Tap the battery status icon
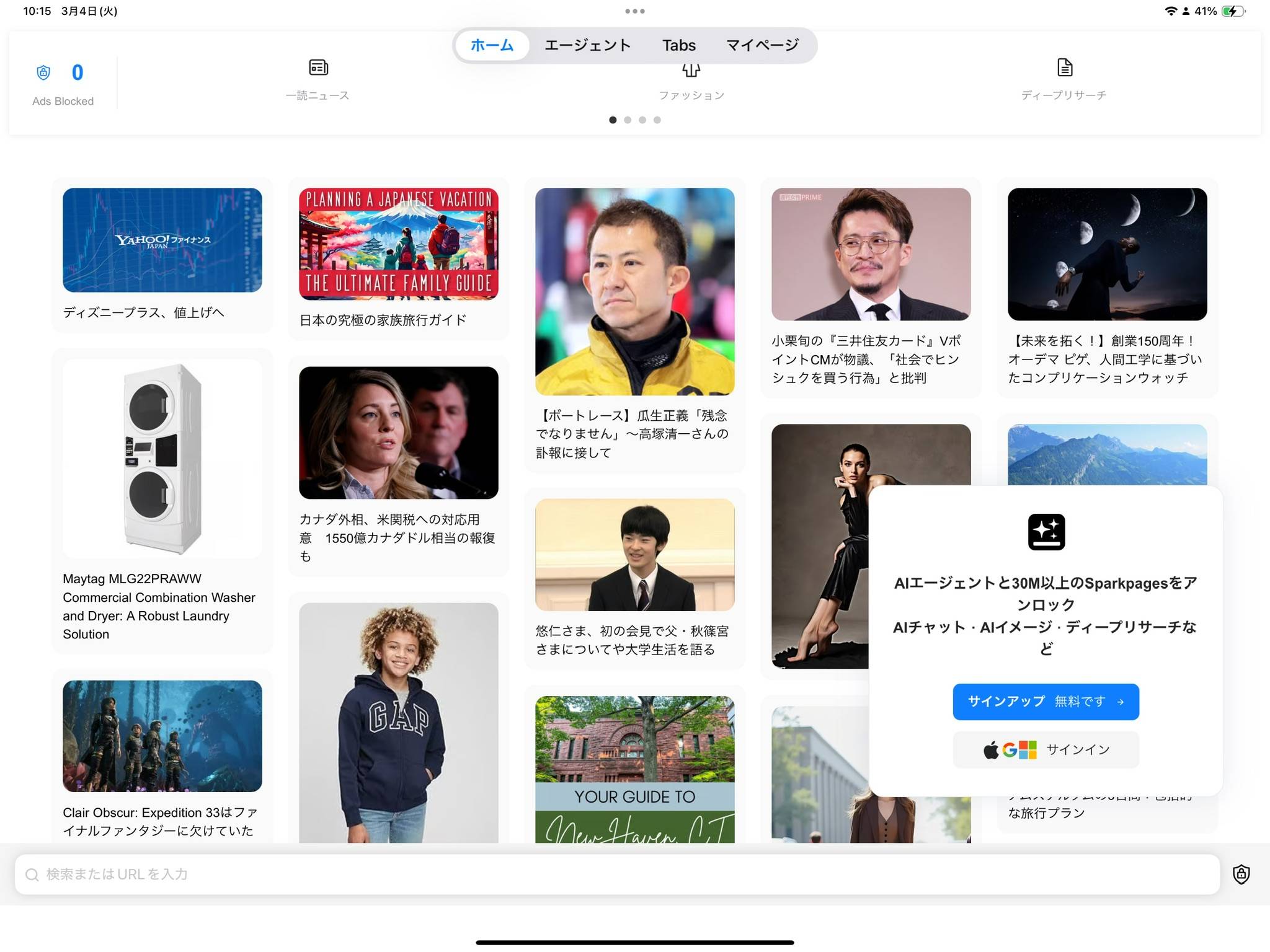The width and height of the screenshot is (1270, 952). pos(1233,11)
